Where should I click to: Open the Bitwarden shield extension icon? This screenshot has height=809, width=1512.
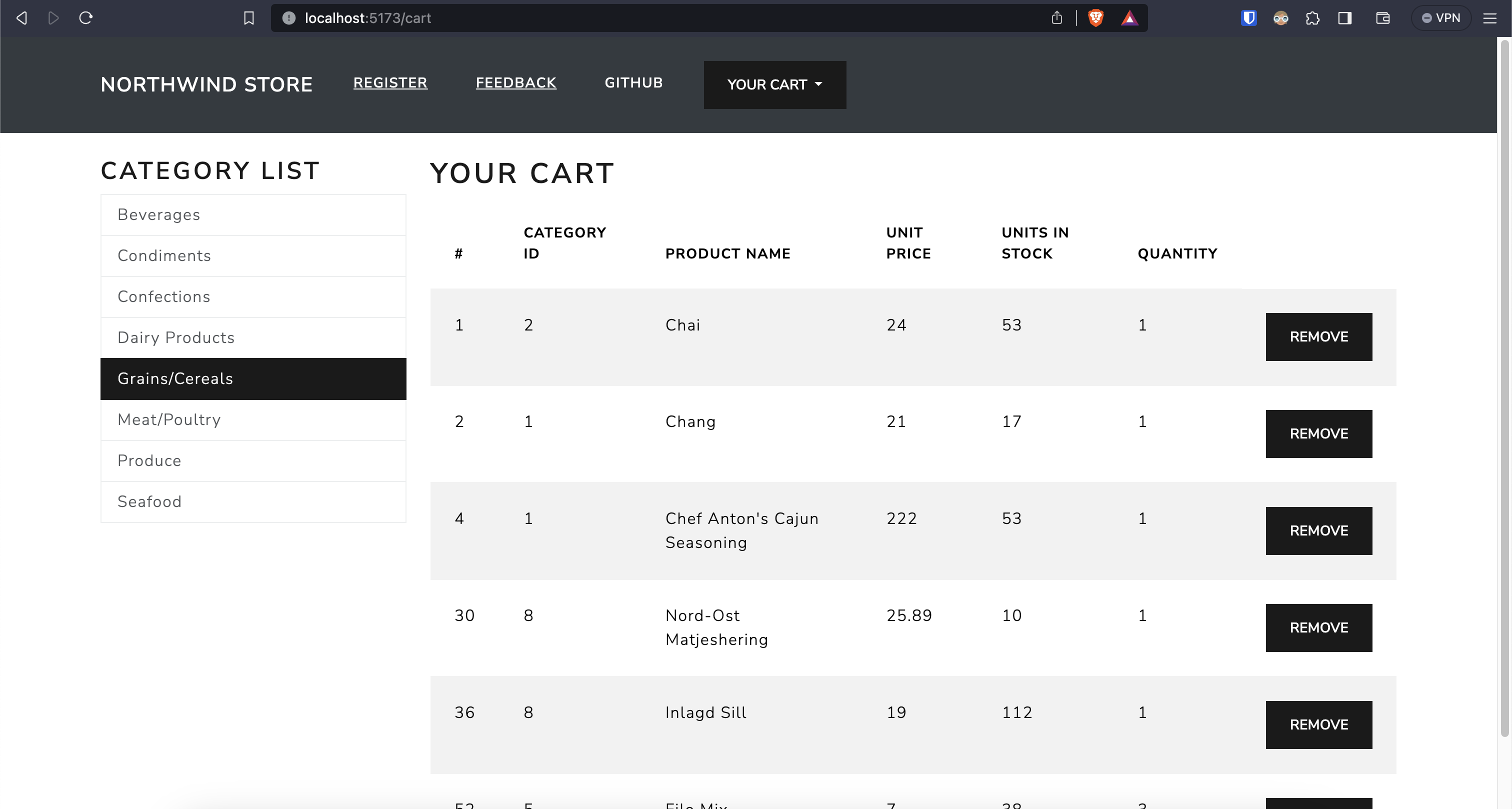click(1248, 18)
